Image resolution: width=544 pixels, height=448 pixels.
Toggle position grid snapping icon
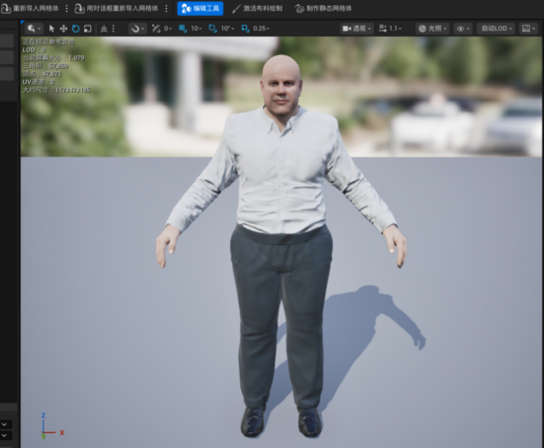[x=183, y=28]
